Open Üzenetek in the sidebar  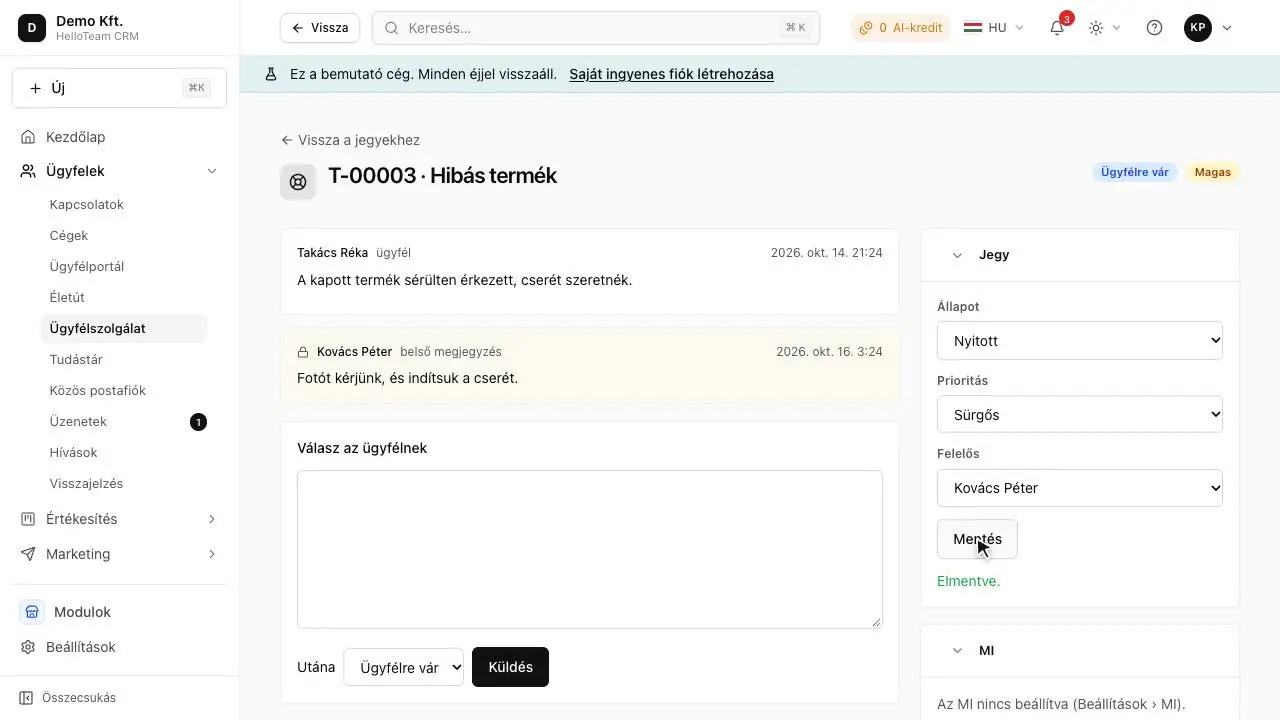pos(124,421)
